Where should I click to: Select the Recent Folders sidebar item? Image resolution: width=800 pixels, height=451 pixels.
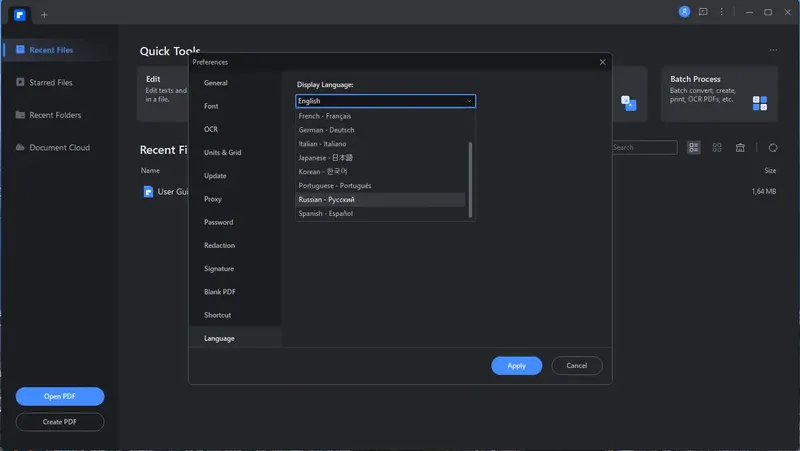point(57,115)
